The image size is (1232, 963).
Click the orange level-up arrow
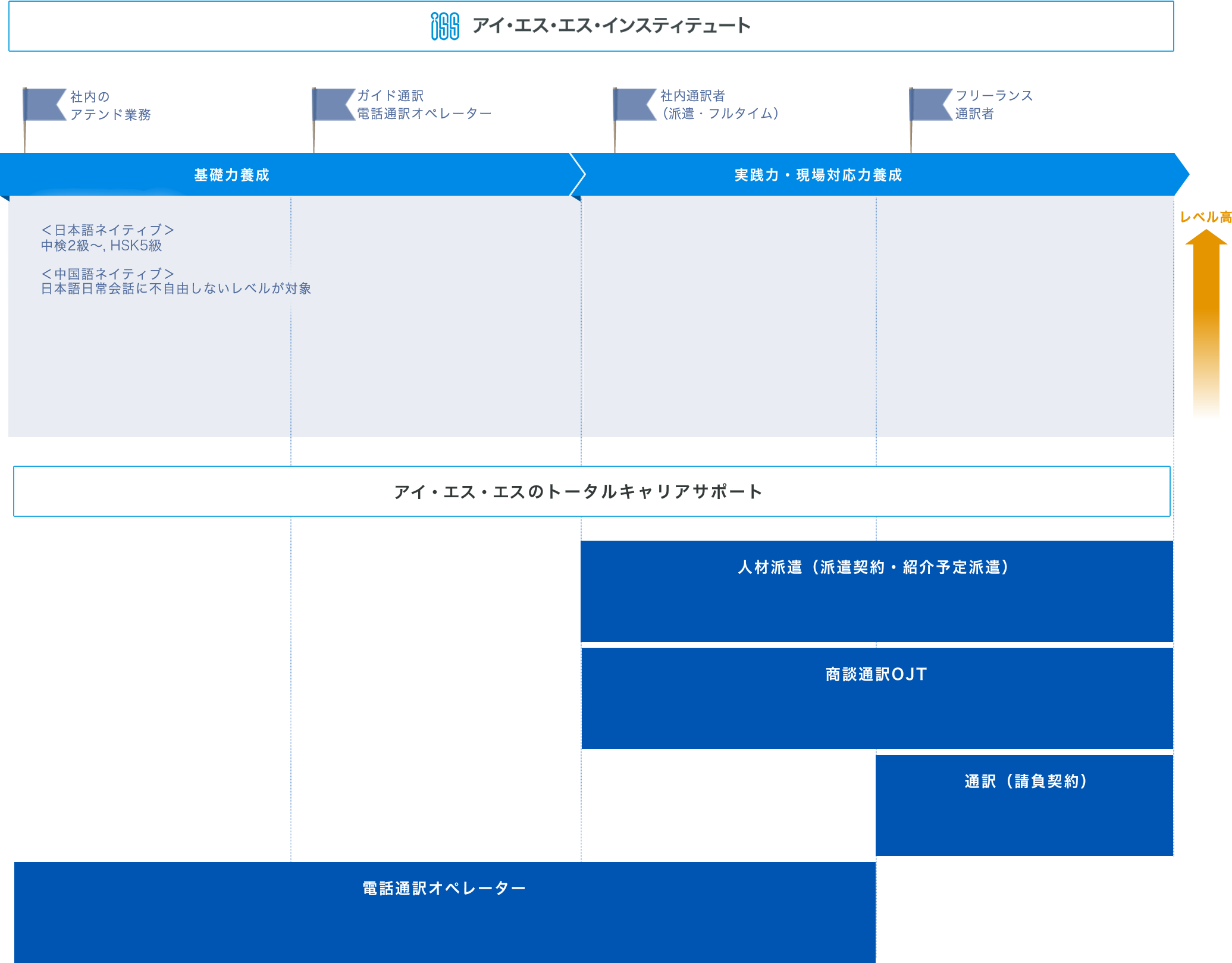click(1206, 323)
